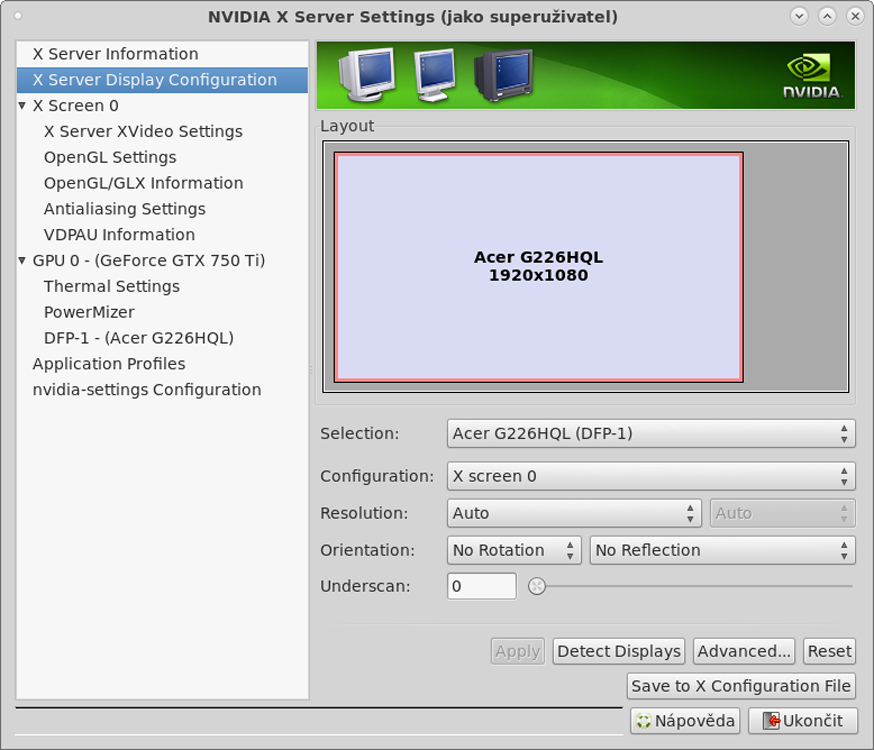Open Thermal Settings page

111,286
